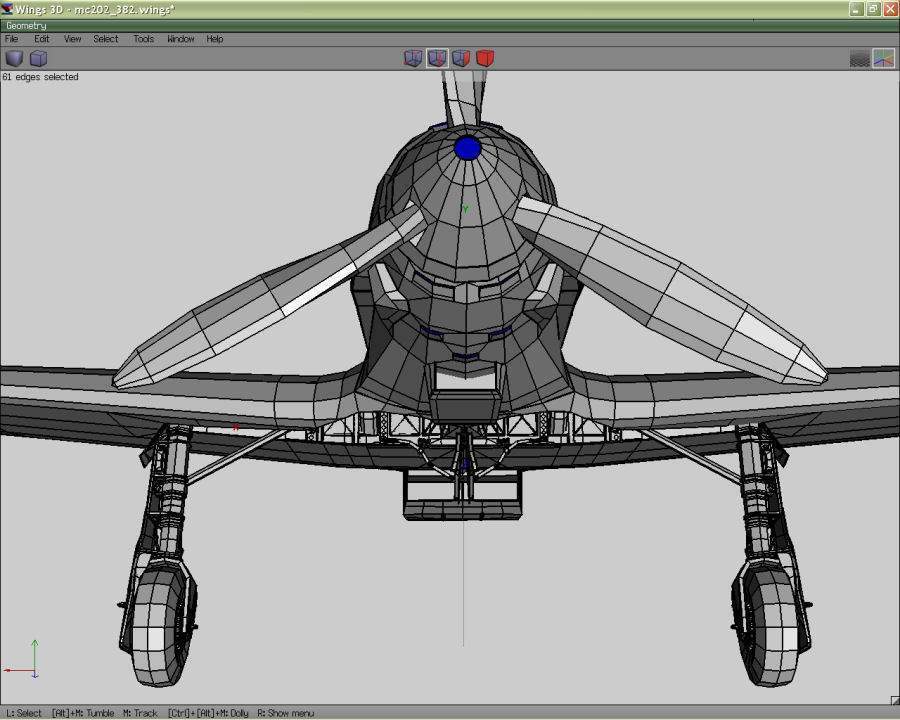
Task: Select the red body selection mode cube
Action: tap(485, 58)
